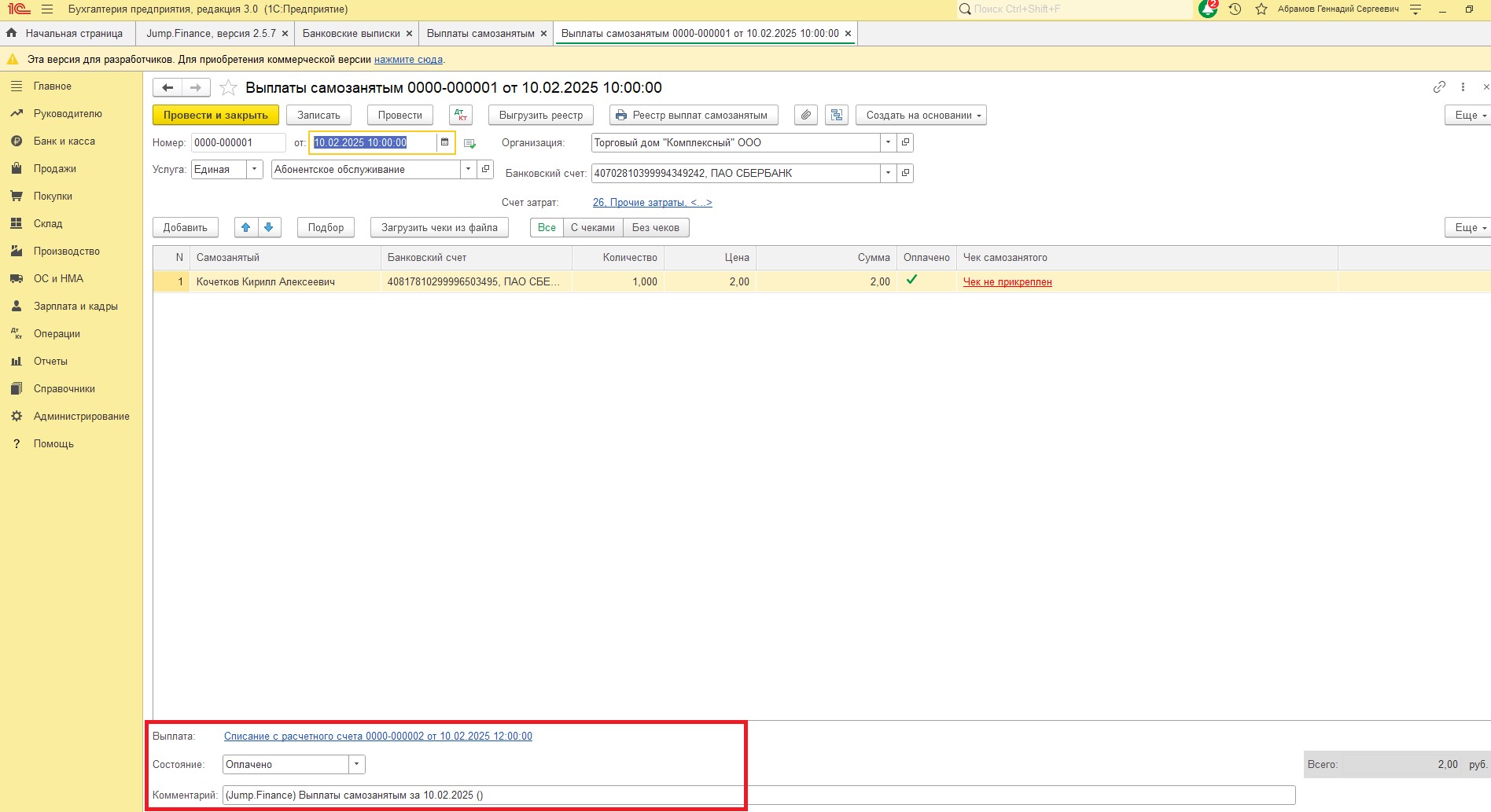
Task: Click the paperclip attached files icon
Action: tap(805, 115)
